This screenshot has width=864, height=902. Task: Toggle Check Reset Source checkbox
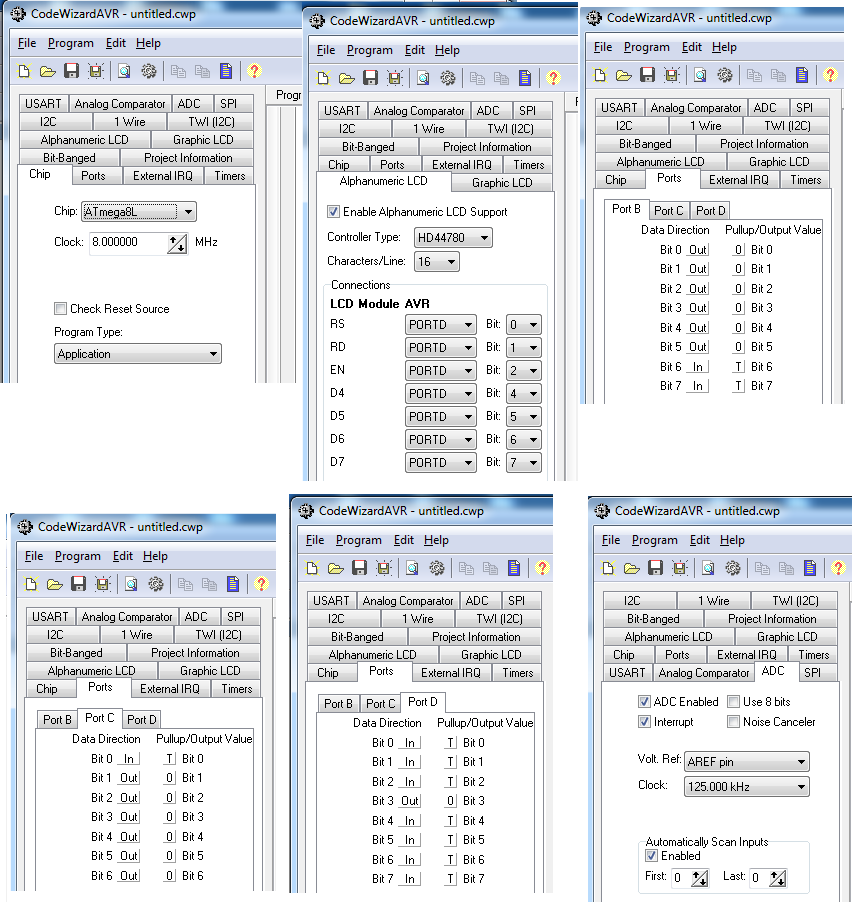tap(60, 308)
